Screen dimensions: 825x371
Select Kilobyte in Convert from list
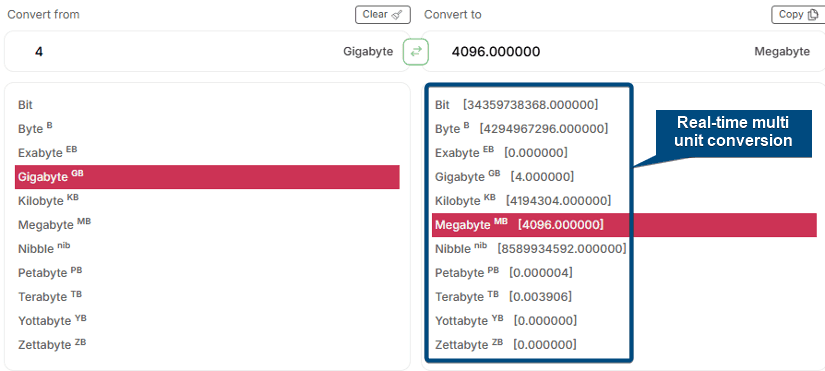pos(207,200)
